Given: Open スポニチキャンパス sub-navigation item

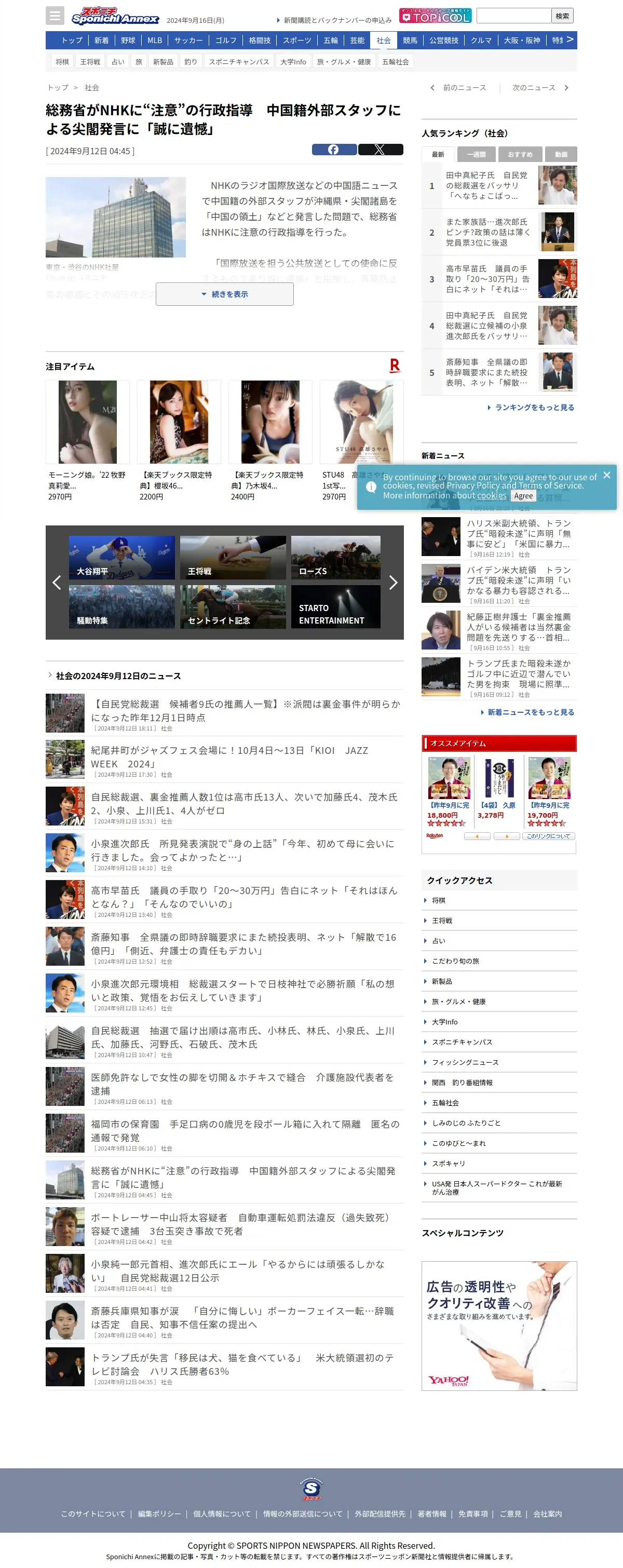Looking at the screenshot, I should (x=238, y=61).
